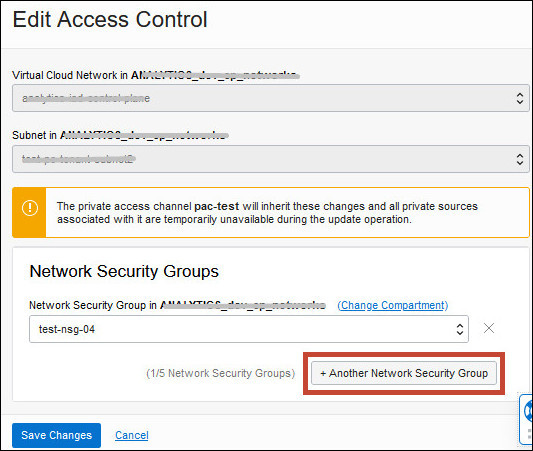Click the Edit Access Control title
The image size is (533, 451).
coord(110,19)
